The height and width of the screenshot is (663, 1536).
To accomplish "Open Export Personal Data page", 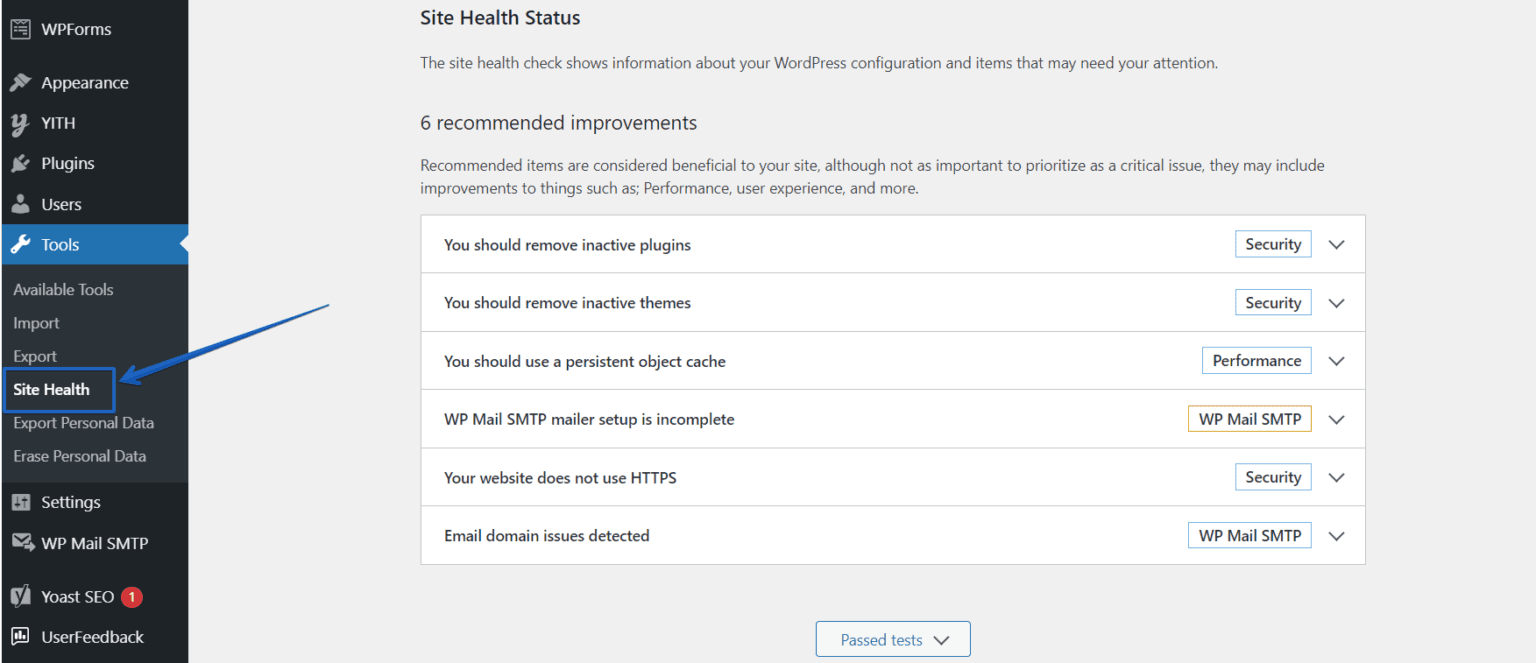I will tap(83, 423).
